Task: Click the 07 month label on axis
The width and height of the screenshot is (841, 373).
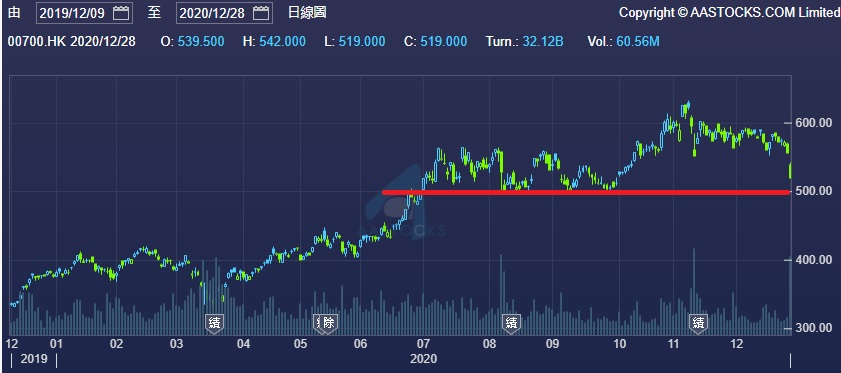Action: [x=423, y=344]
